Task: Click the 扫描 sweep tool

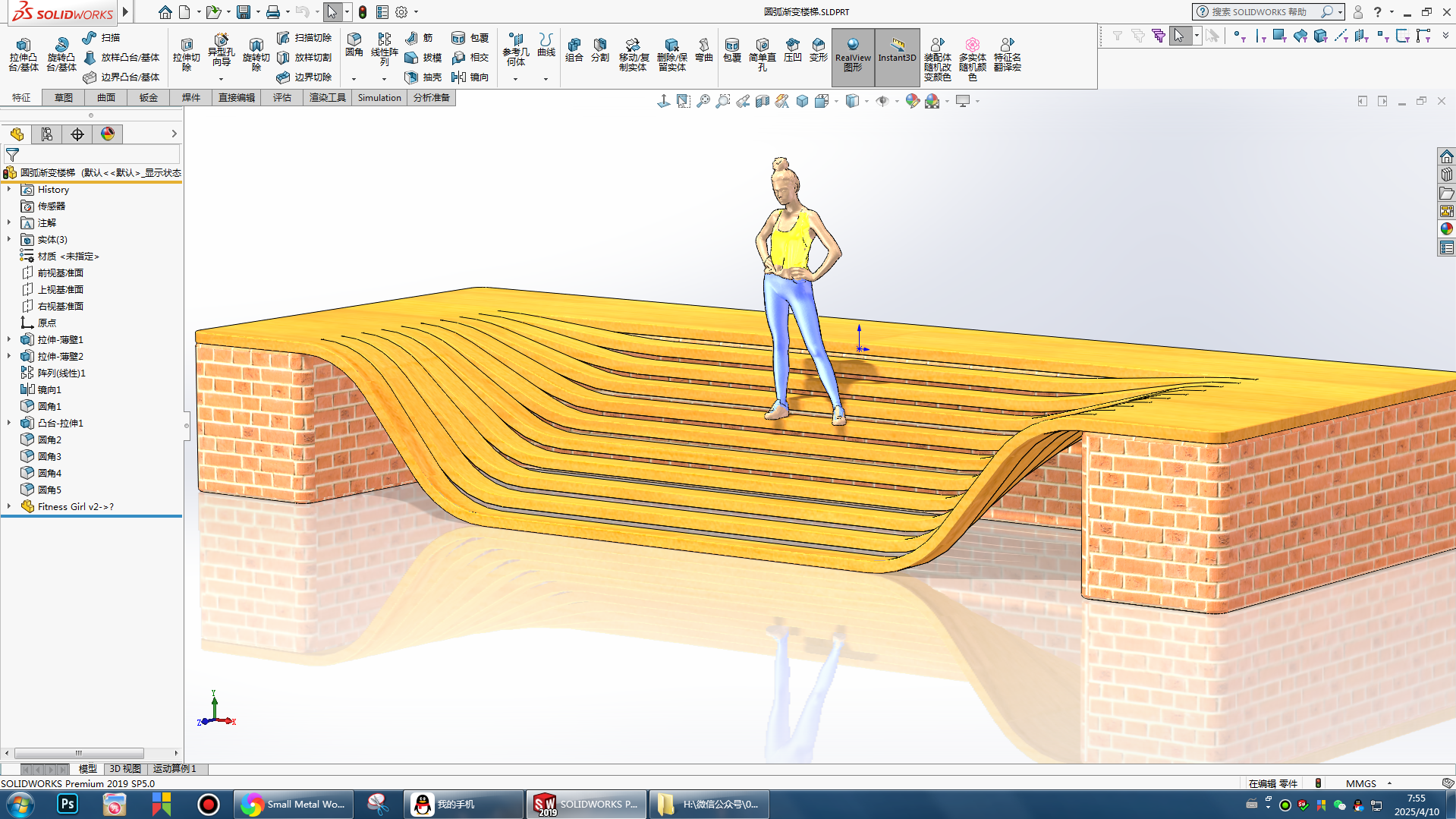Action: [x=101, y=37]
